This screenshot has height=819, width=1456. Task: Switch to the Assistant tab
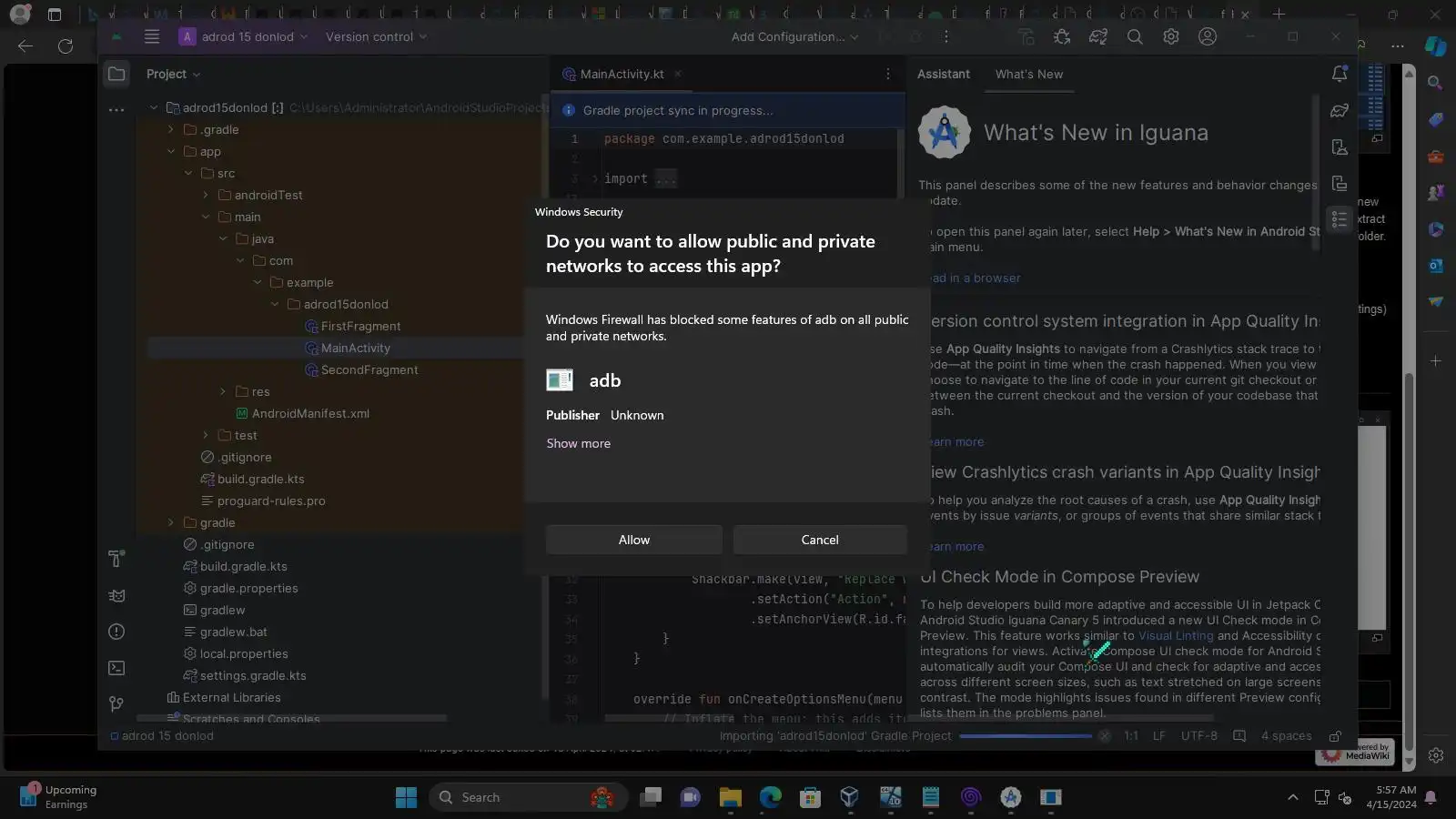click(943, 74)
